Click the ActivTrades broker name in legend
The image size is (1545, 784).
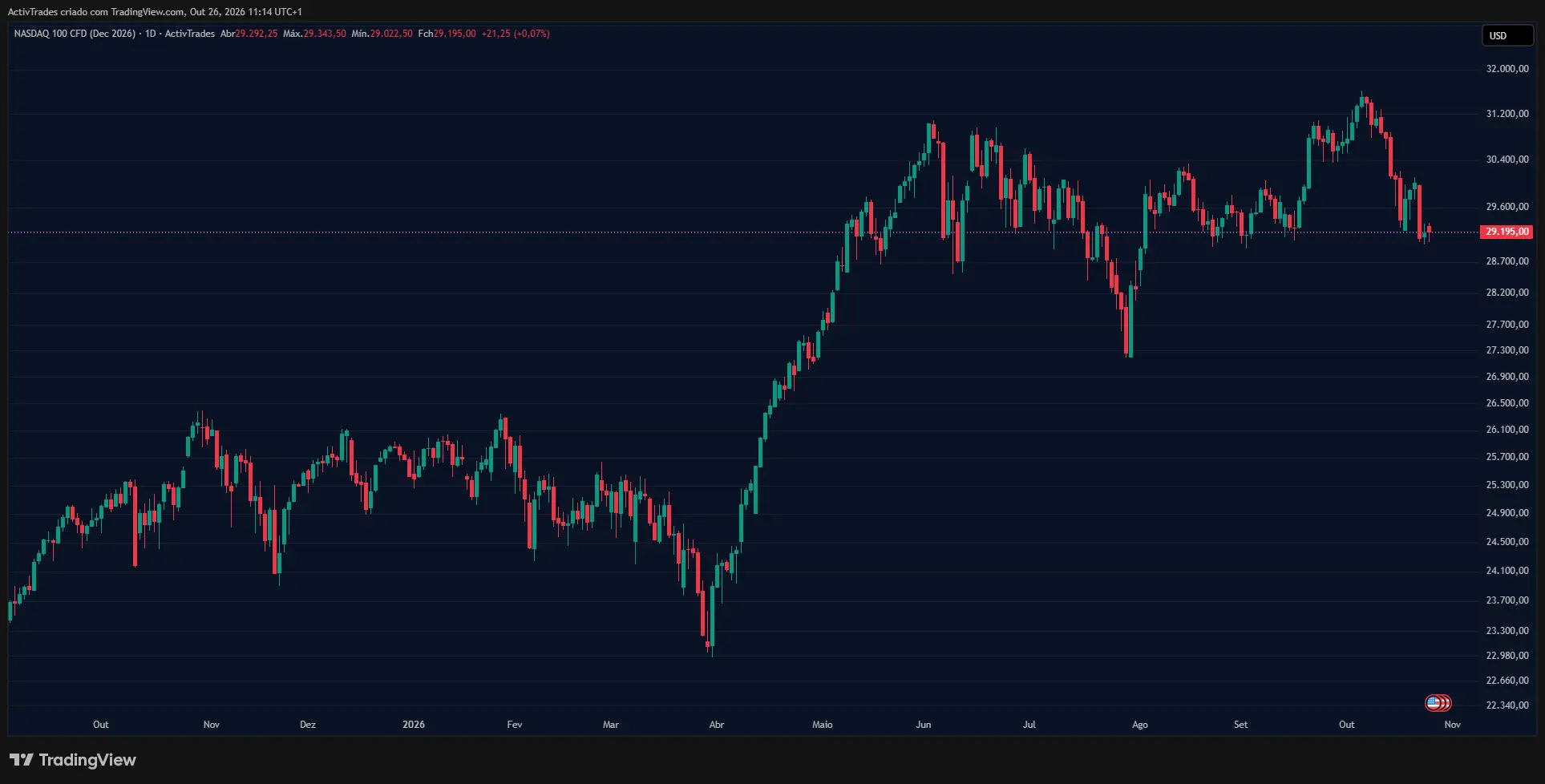tap(189, 34)
